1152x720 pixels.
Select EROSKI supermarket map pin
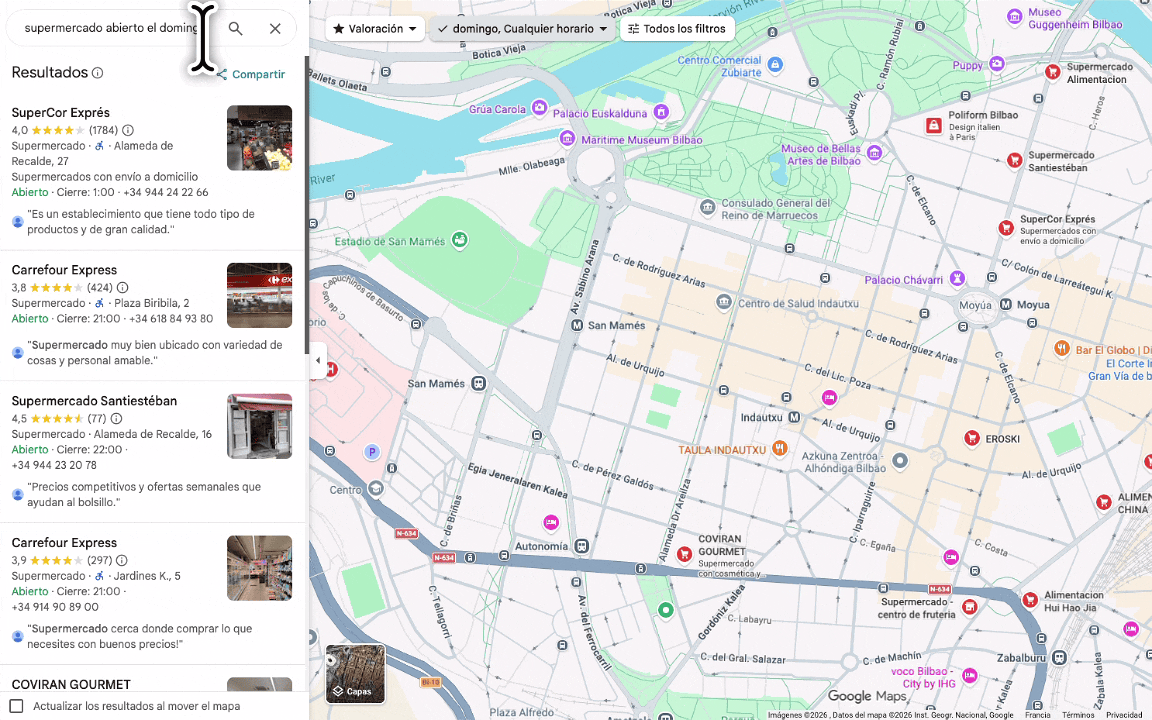(x=971, y=439)
